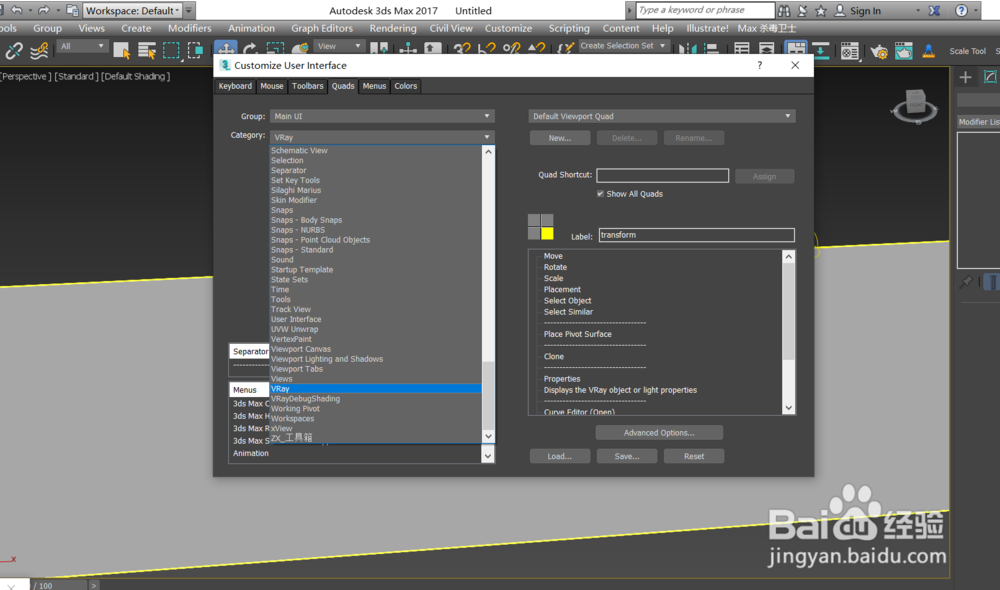This screenshot has width=1000, height=590.
Task: Open the Group dropdown showing Main UI
Action: click(382, 116)
